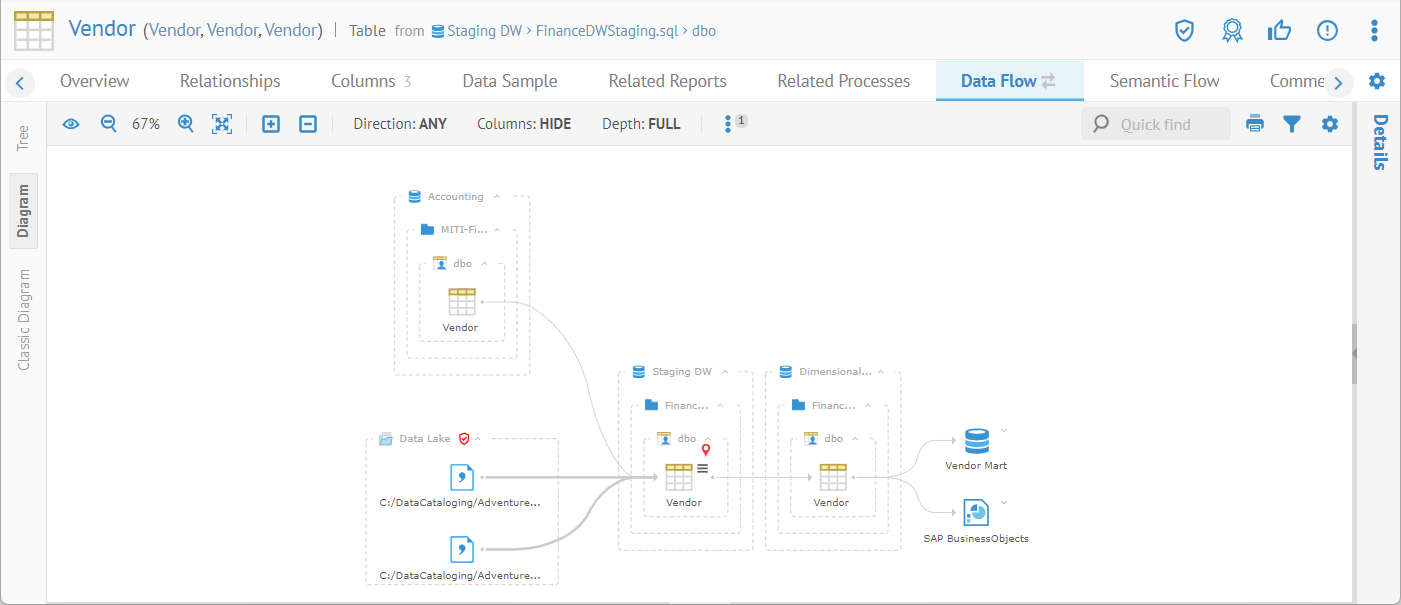The width and height of the screenshot is (1401, 605).
Task: Expand the Vendor Mart node chevron
Action: point(1004,430)
